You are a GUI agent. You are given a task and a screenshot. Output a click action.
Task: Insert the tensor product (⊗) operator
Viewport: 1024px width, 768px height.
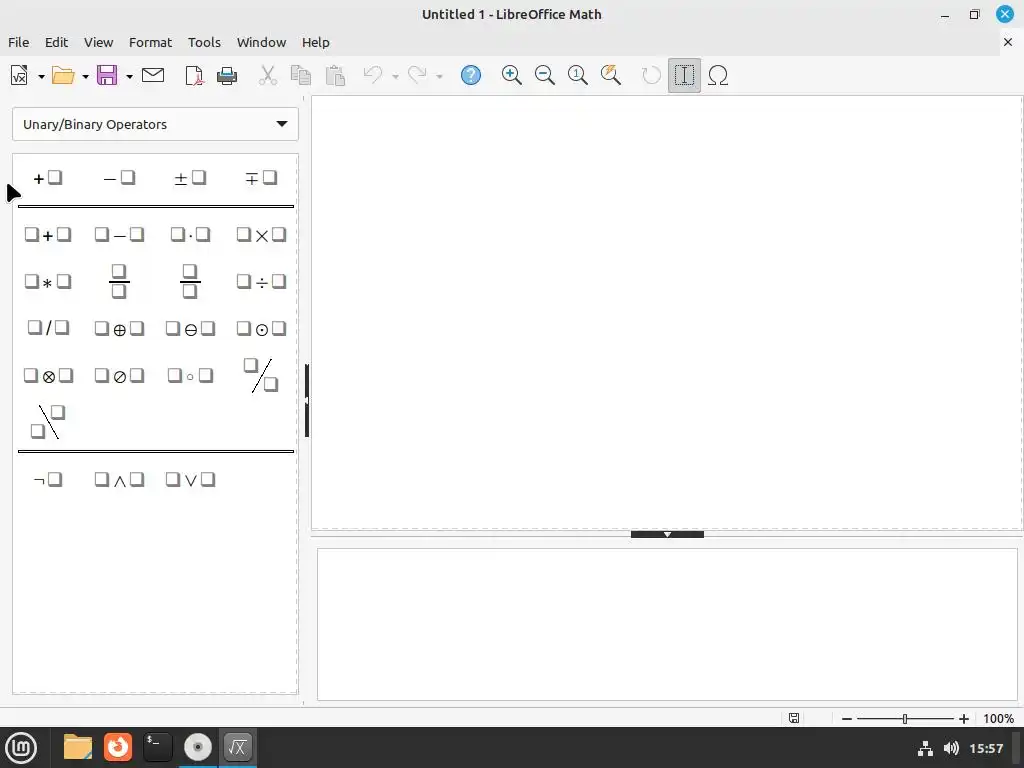[x=48, y=376]
